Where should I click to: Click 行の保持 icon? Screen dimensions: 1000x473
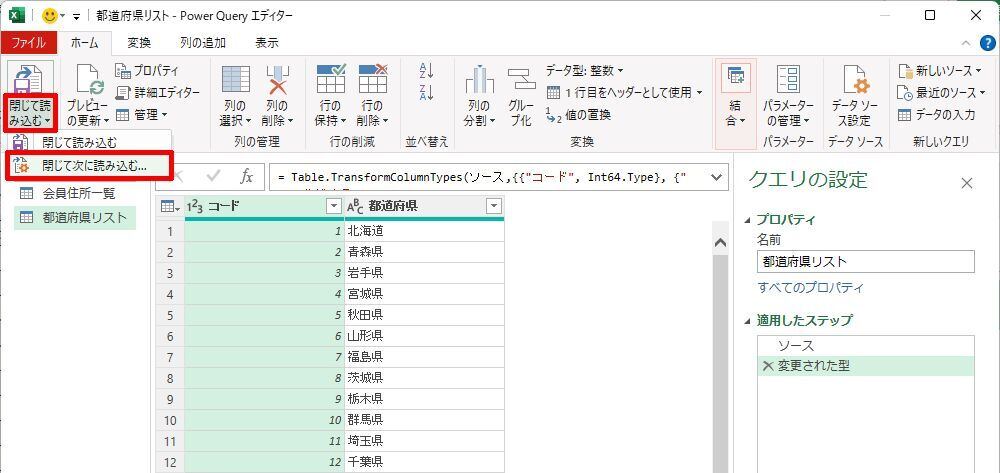coord(331,80)
